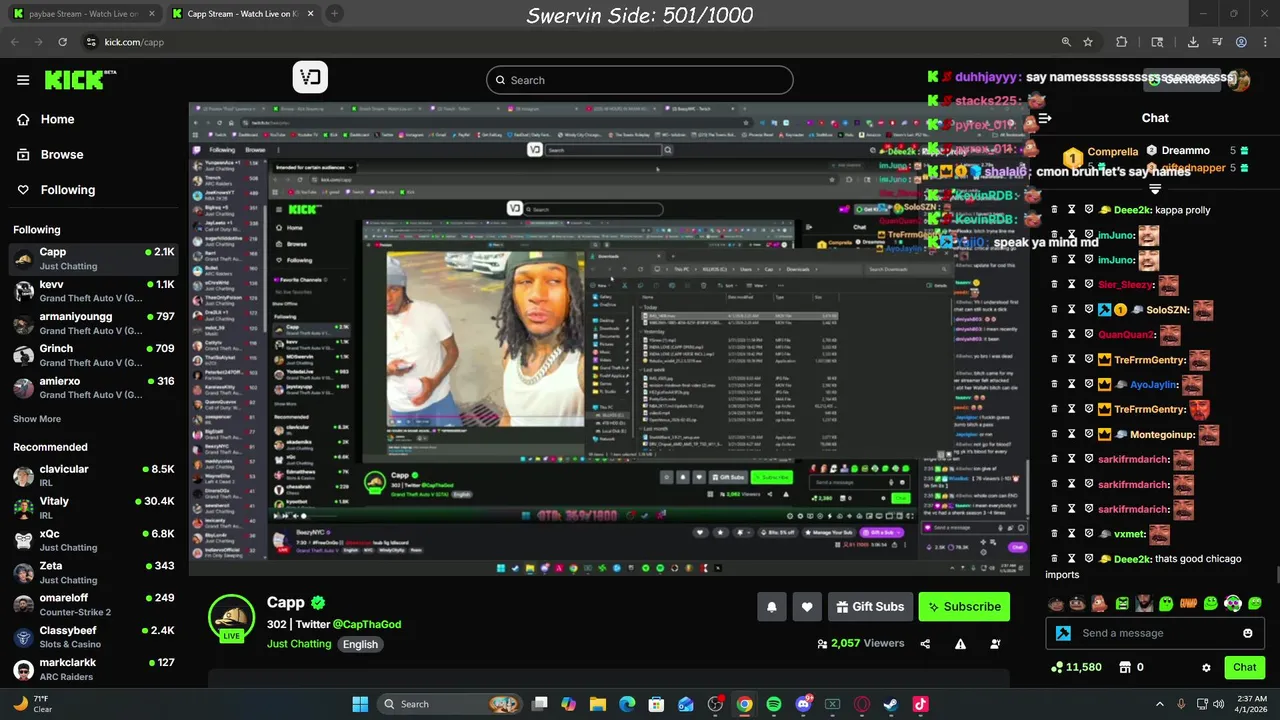Show hidden system tray icons
The image size is (1280, 720).
(x=1160, y=704)
